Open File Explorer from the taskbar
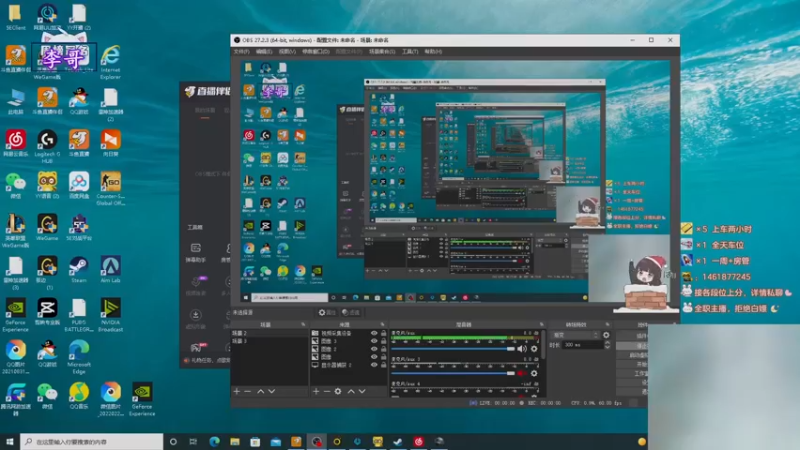 pyautogui.click(x=235, y=441)
